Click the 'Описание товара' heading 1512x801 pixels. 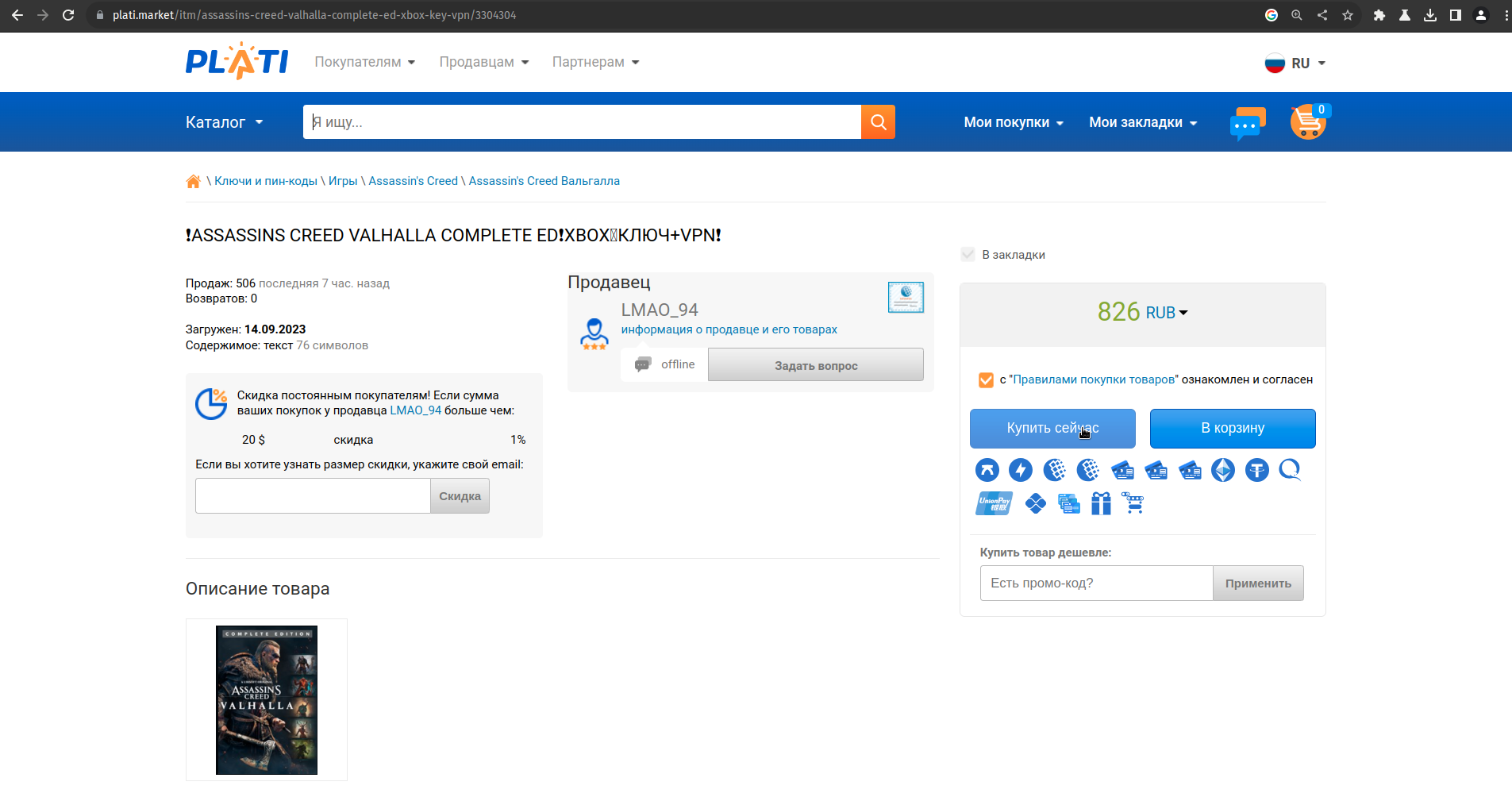pyautogui.click(x=257, y=589)
